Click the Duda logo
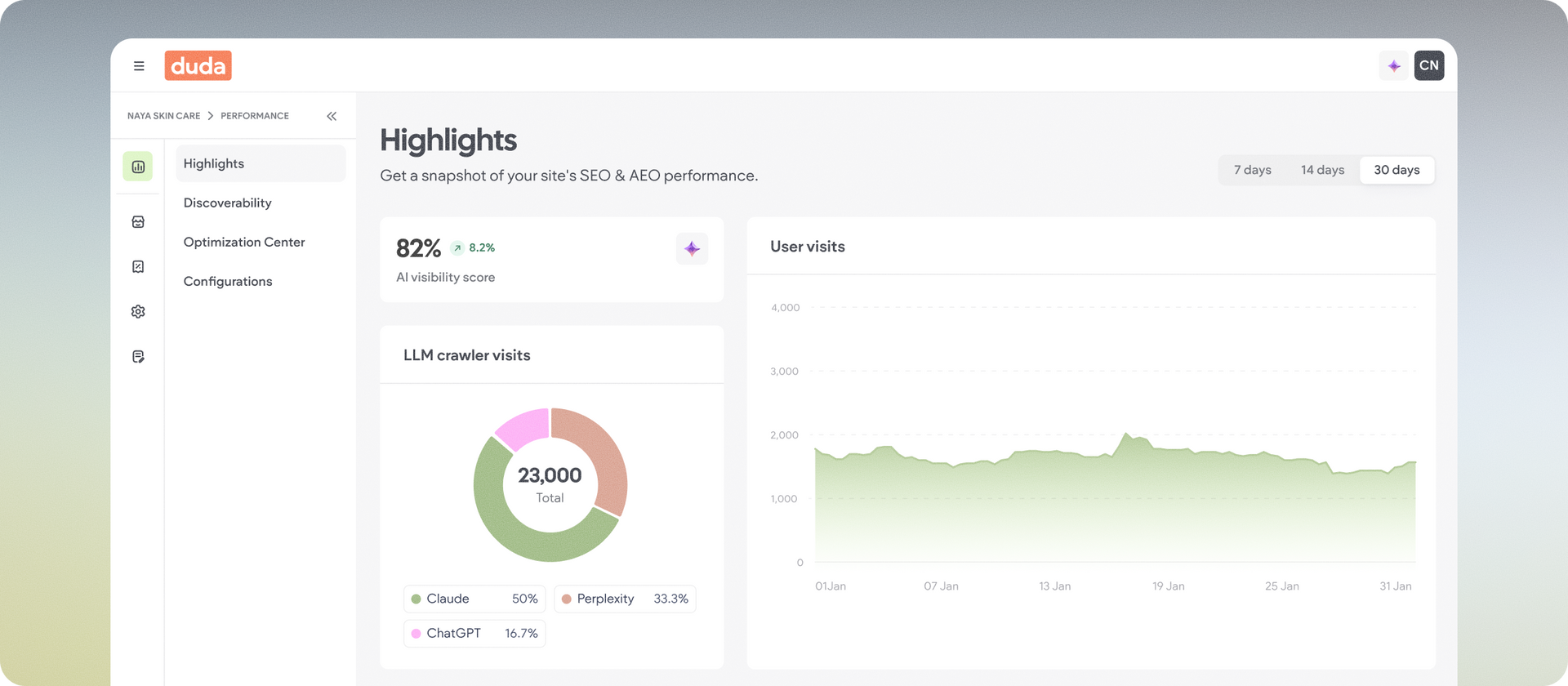Viewport: 1568px width, 686px height. coord(198,65)
